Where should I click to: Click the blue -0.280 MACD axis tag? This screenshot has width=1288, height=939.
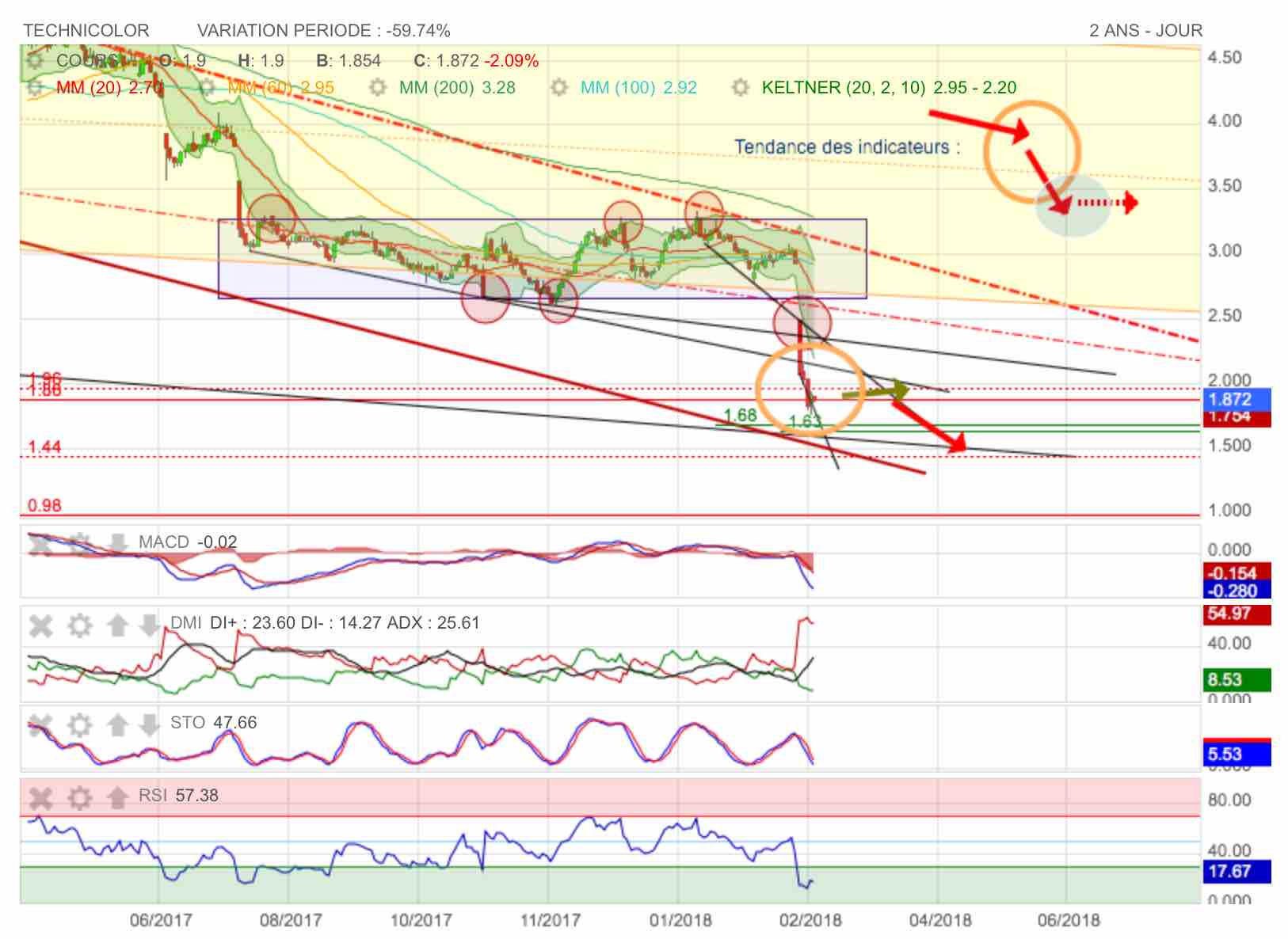click(x=1237, y=589)
